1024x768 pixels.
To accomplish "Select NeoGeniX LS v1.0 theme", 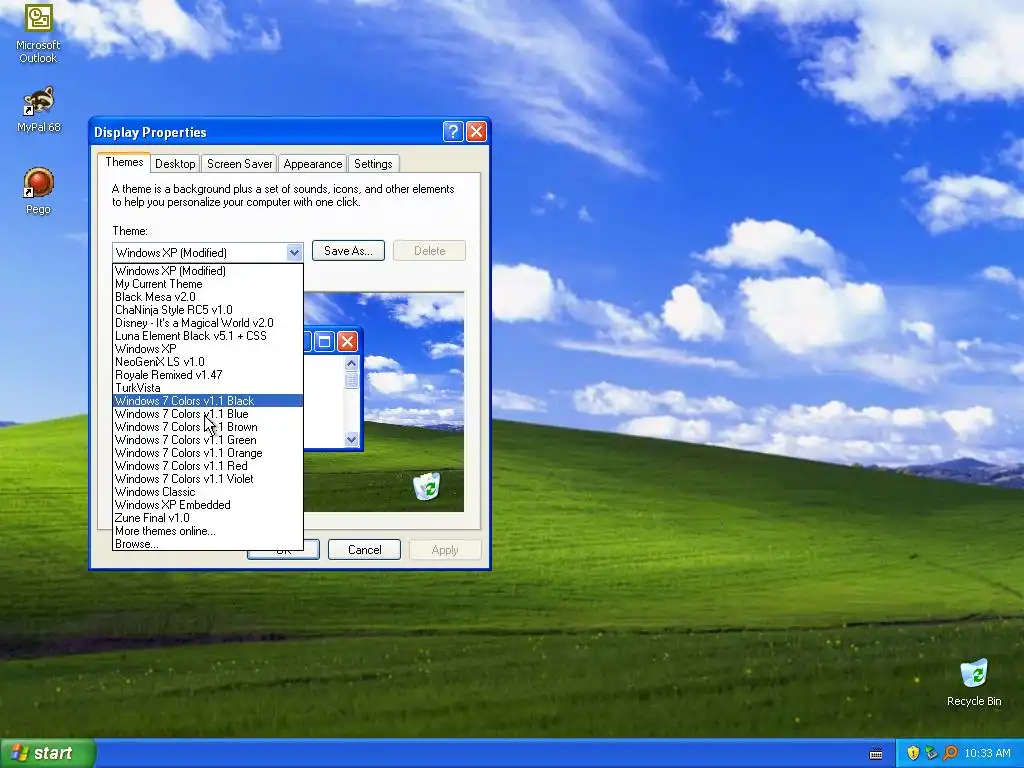I will pyautogui.click(x=208, y=362).
